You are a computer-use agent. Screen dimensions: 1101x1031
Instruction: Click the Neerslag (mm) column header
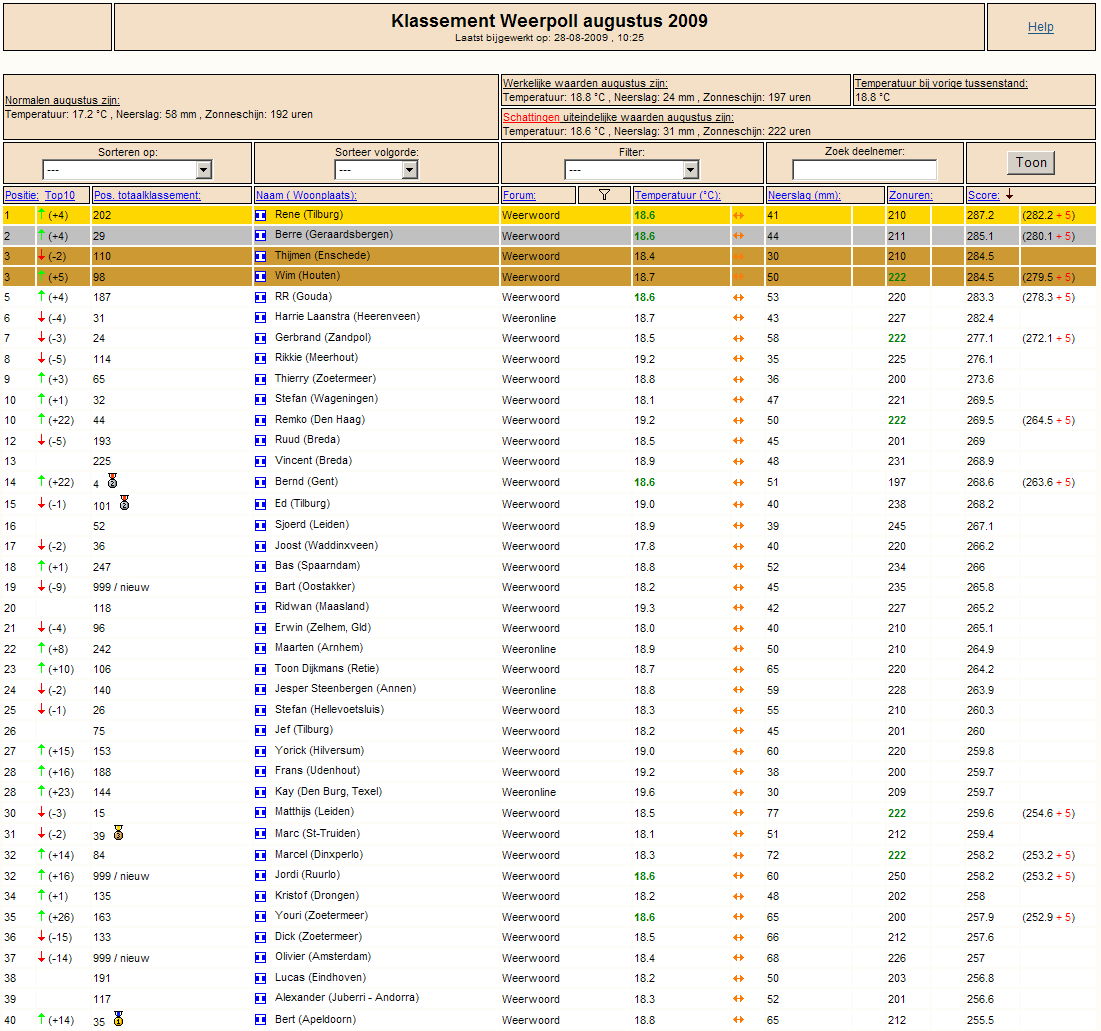[803, 195]
